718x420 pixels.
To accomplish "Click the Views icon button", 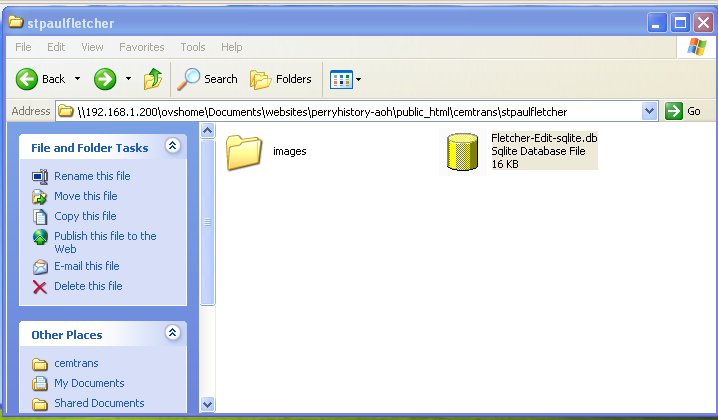I will [x=341, y=79].
